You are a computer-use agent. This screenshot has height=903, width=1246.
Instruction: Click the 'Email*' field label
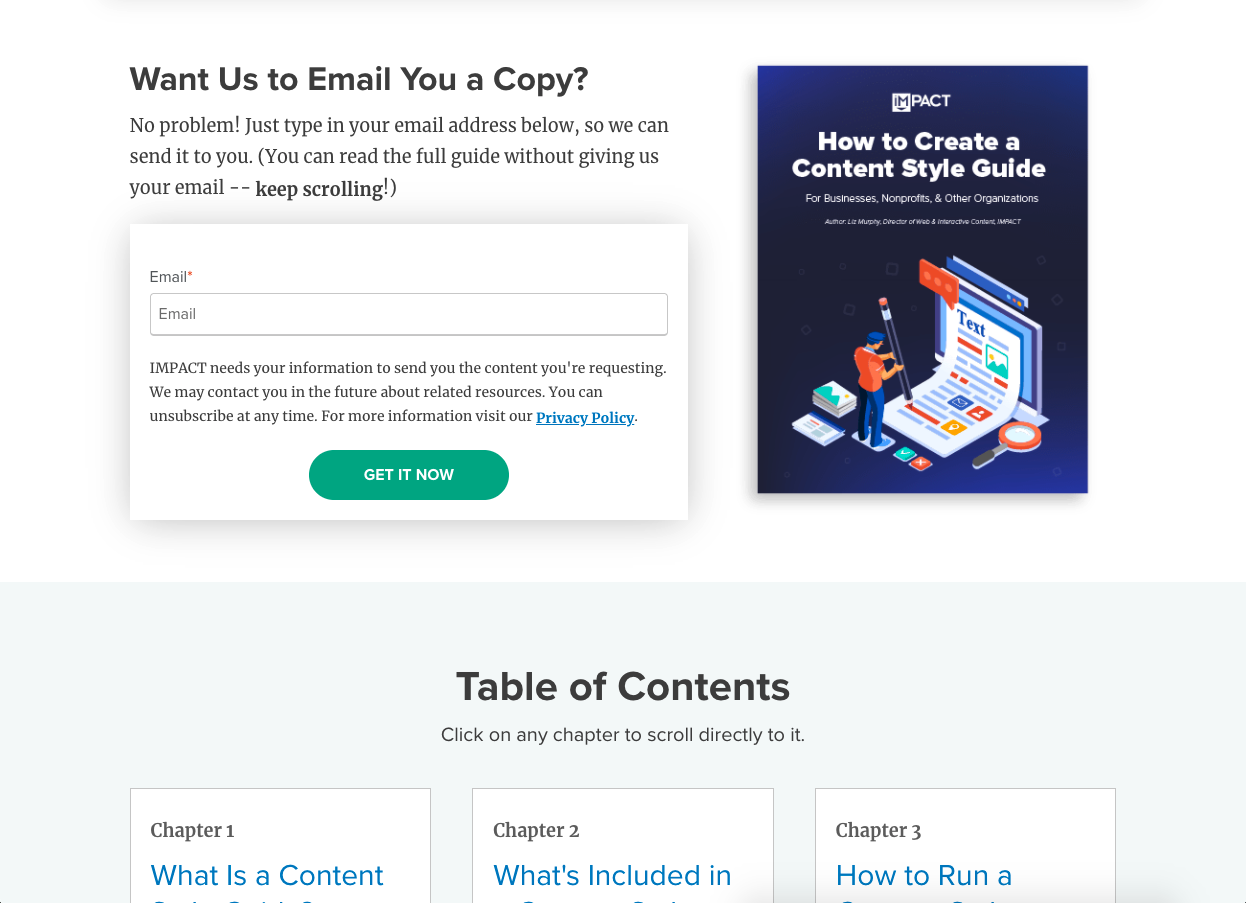click(x=171, y=277)
